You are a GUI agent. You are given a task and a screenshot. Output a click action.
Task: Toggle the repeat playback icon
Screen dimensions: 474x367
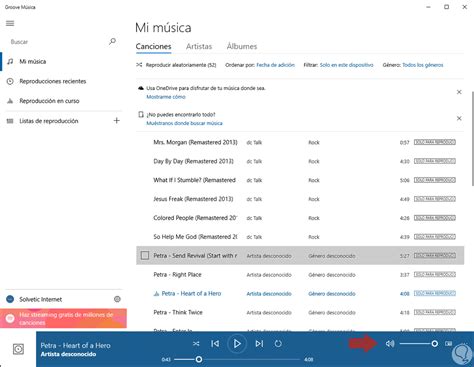click(278, 343)
